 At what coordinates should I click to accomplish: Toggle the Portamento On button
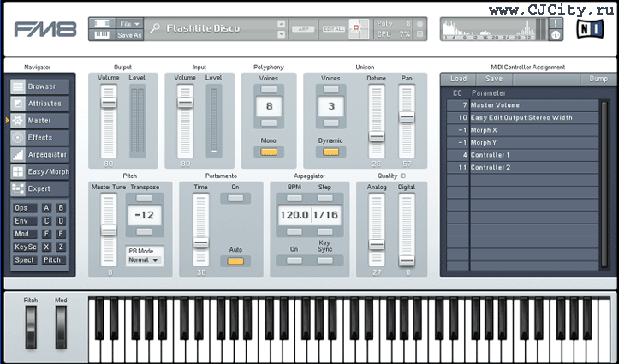tap(236, 198)
